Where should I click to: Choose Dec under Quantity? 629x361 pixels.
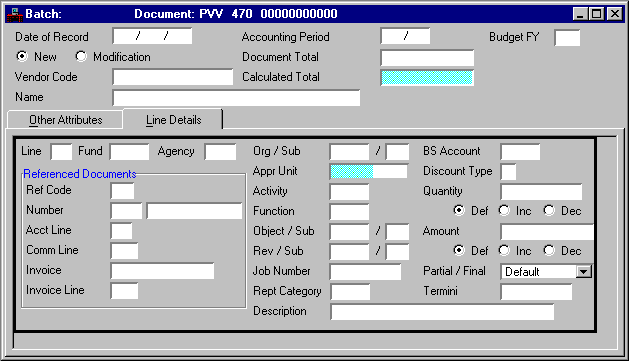549,210
